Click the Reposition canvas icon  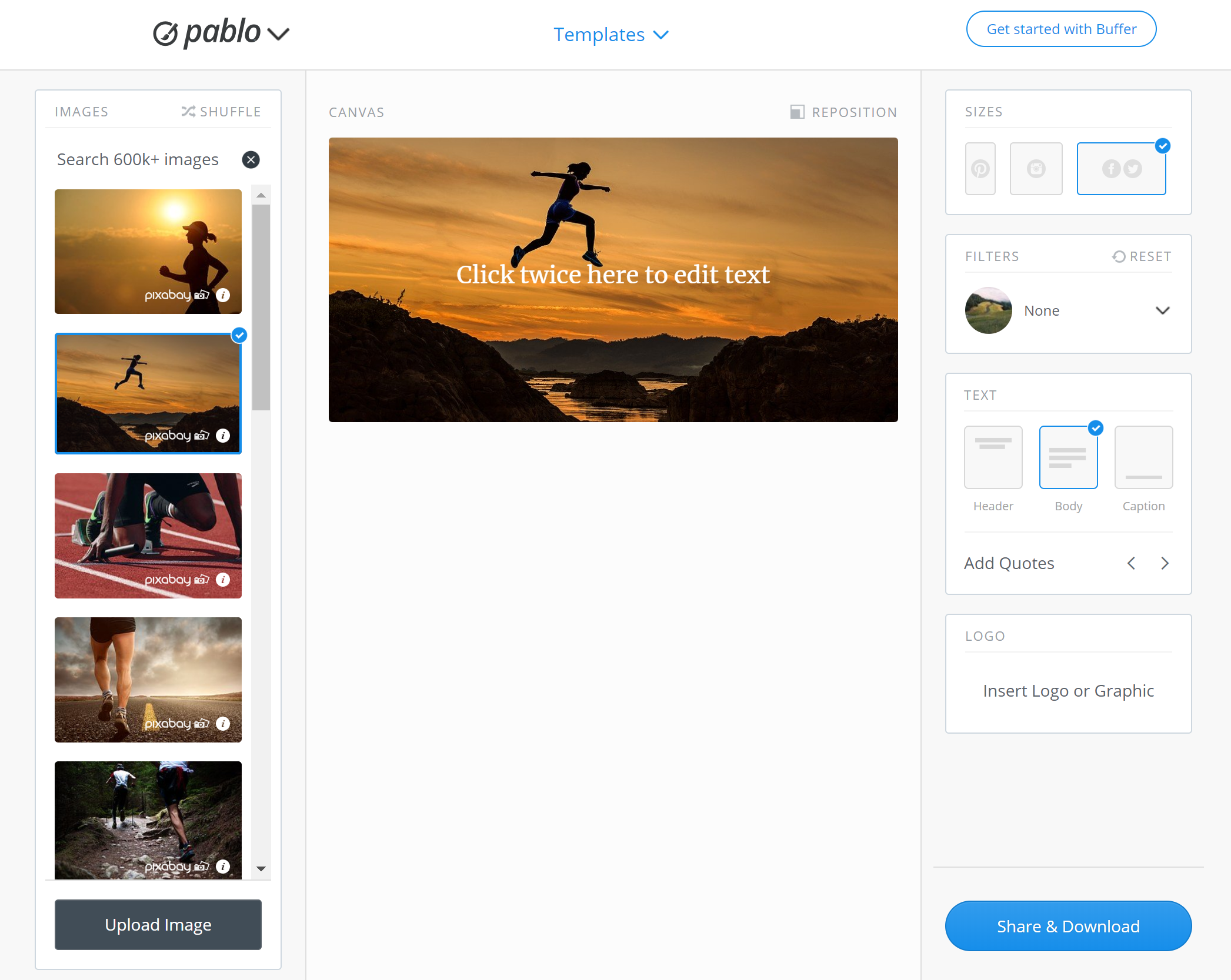click(x=796, y=111)
